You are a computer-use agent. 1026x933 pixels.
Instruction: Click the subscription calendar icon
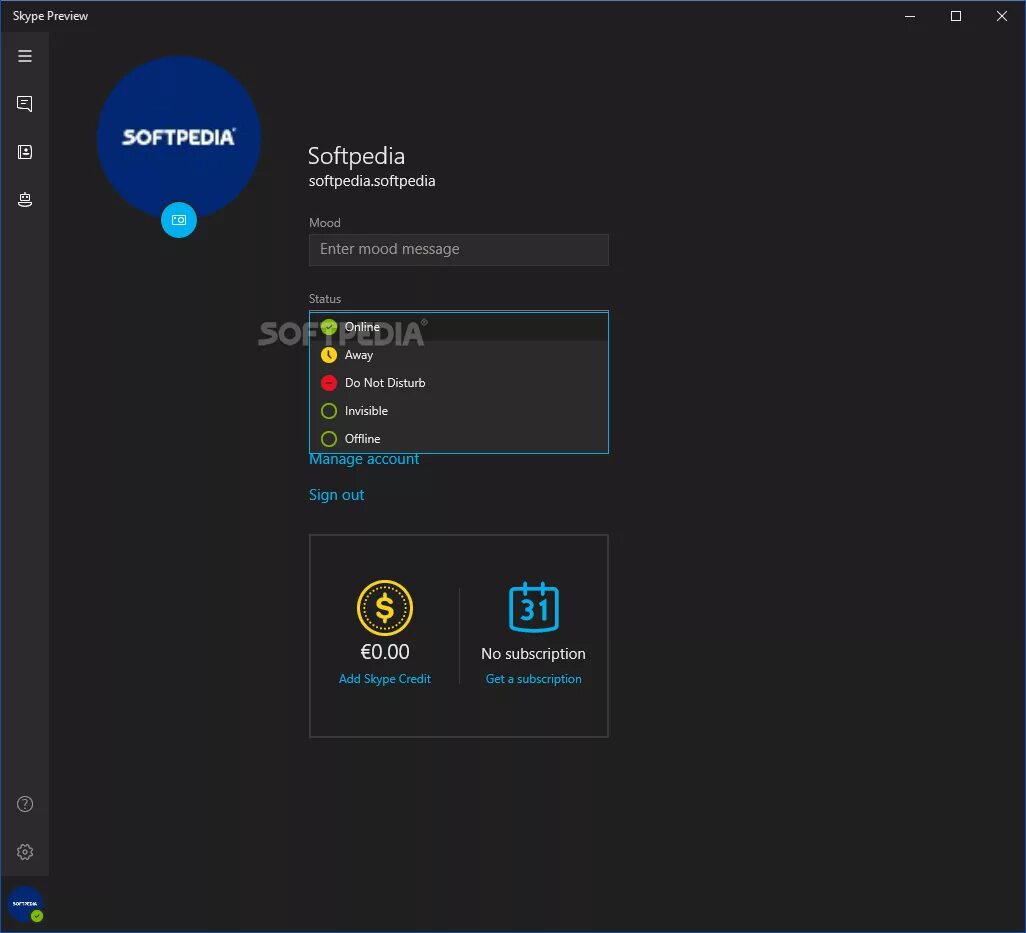[534, 607]
